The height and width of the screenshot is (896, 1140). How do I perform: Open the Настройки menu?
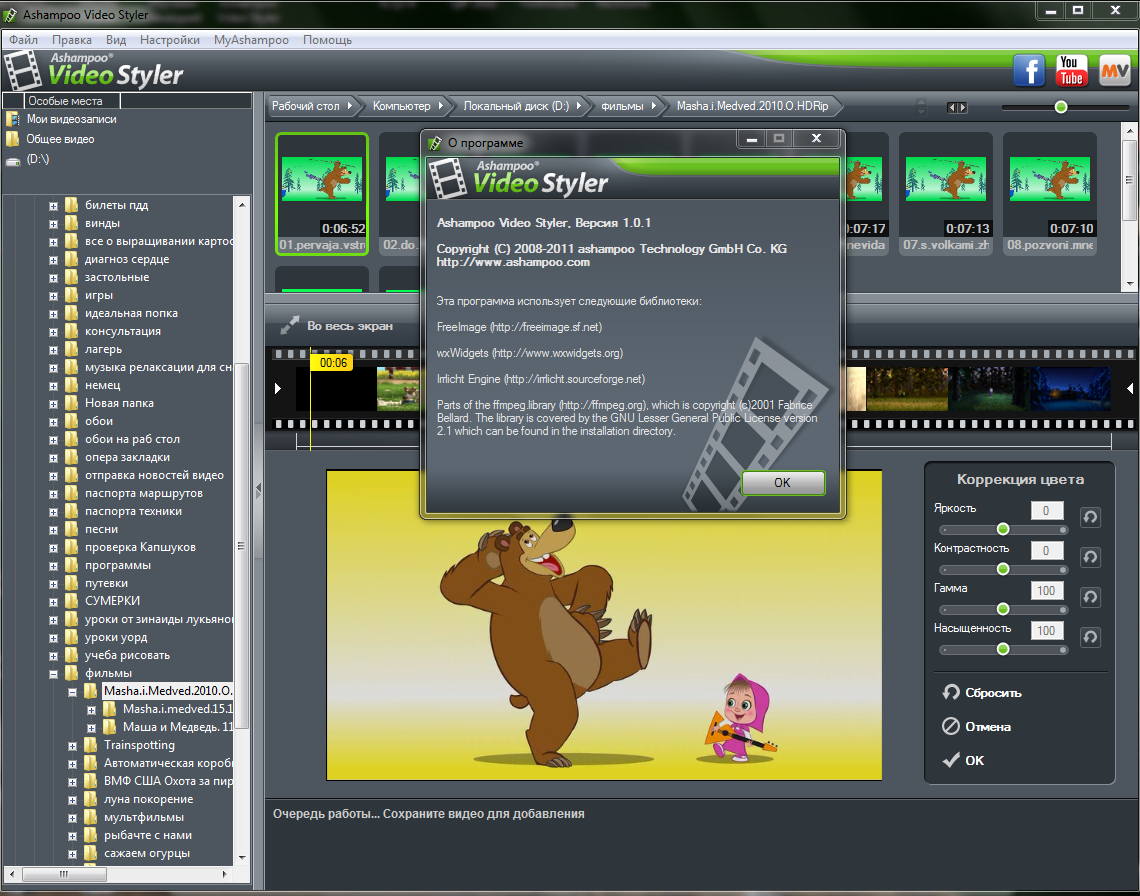[x=169, y=40]
